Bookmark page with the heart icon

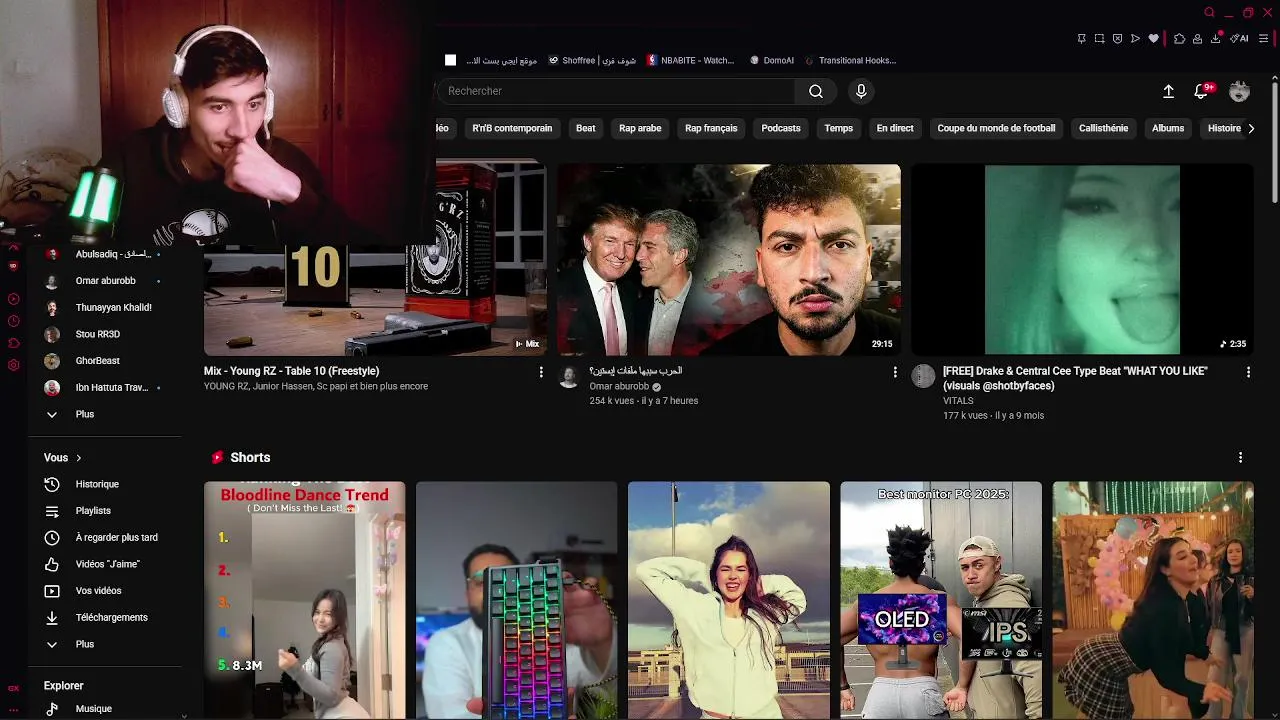(1153, 39)
